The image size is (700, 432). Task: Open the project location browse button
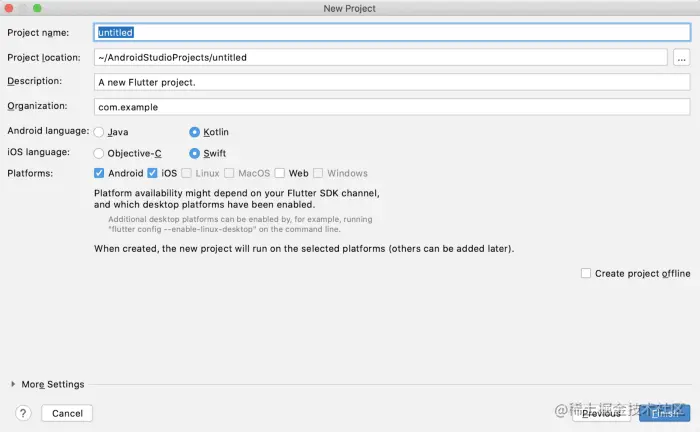pyautogui.click(x=682, y=57)
